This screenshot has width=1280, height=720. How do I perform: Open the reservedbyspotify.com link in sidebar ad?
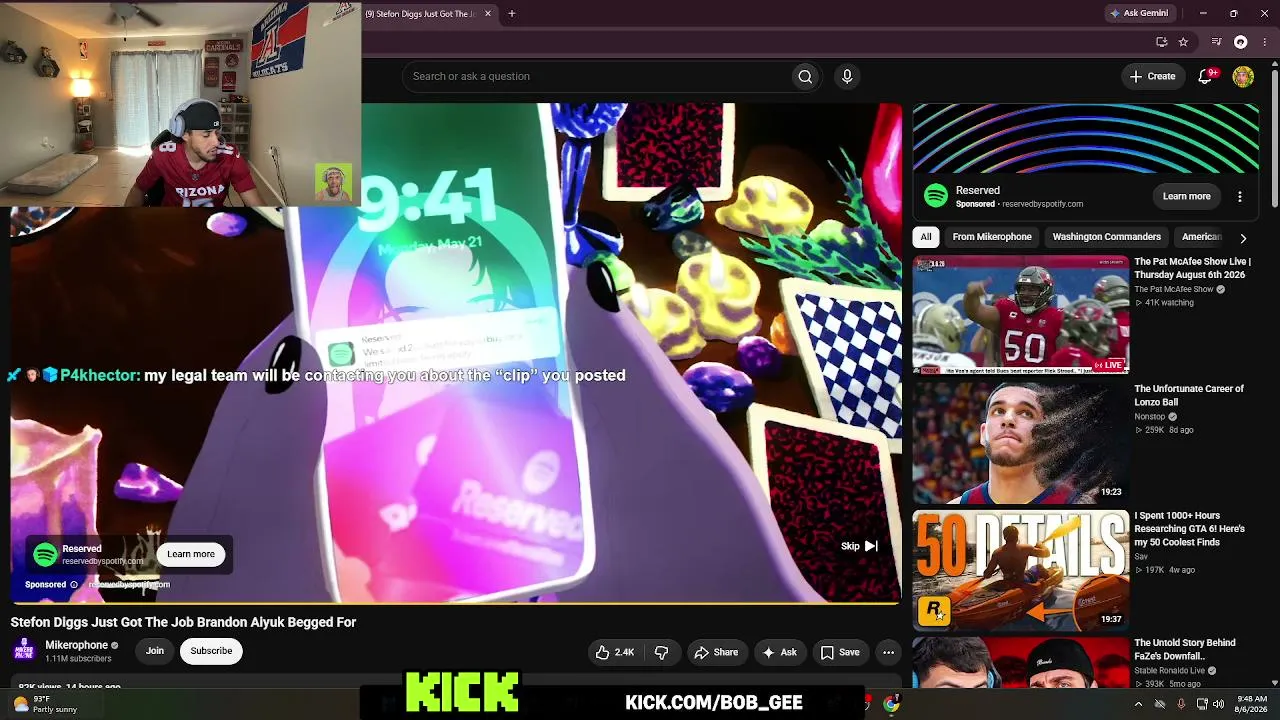pyautogui.click(x=1042, y=204)
